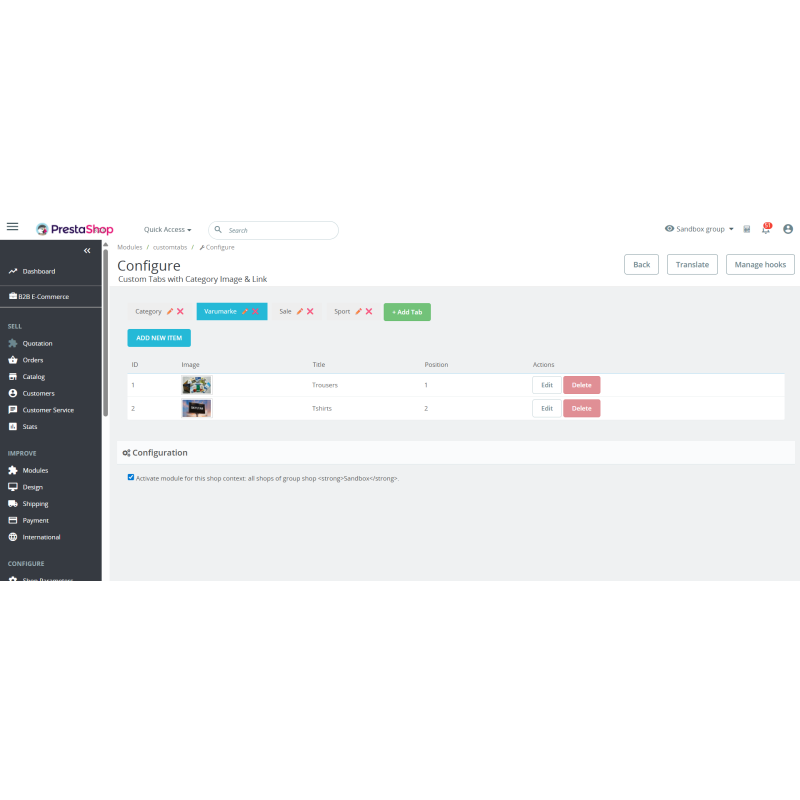Image resolution: width=800 pixels, height=800 pixels.
Task: Click the Modules breadcrumb link
Action: pos(130,247)
